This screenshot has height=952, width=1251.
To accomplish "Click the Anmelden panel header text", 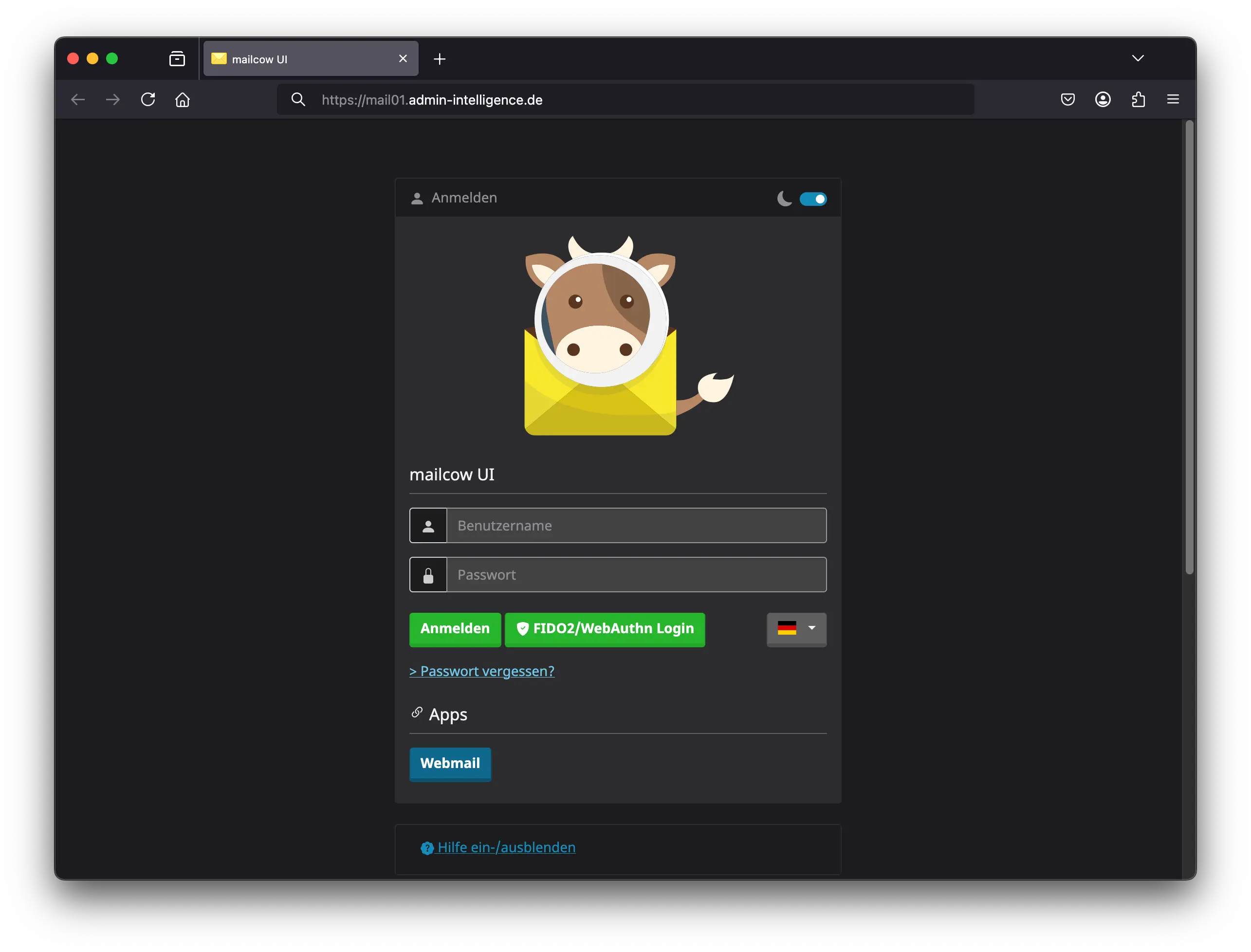I will [x=464, y=198].
